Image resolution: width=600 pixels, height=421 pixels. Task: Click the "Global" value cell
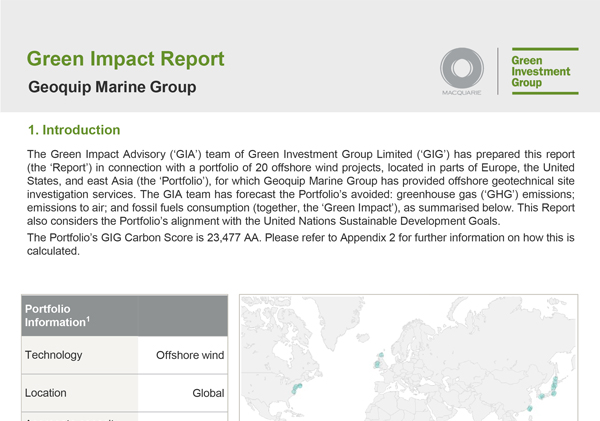click(183, 393)
